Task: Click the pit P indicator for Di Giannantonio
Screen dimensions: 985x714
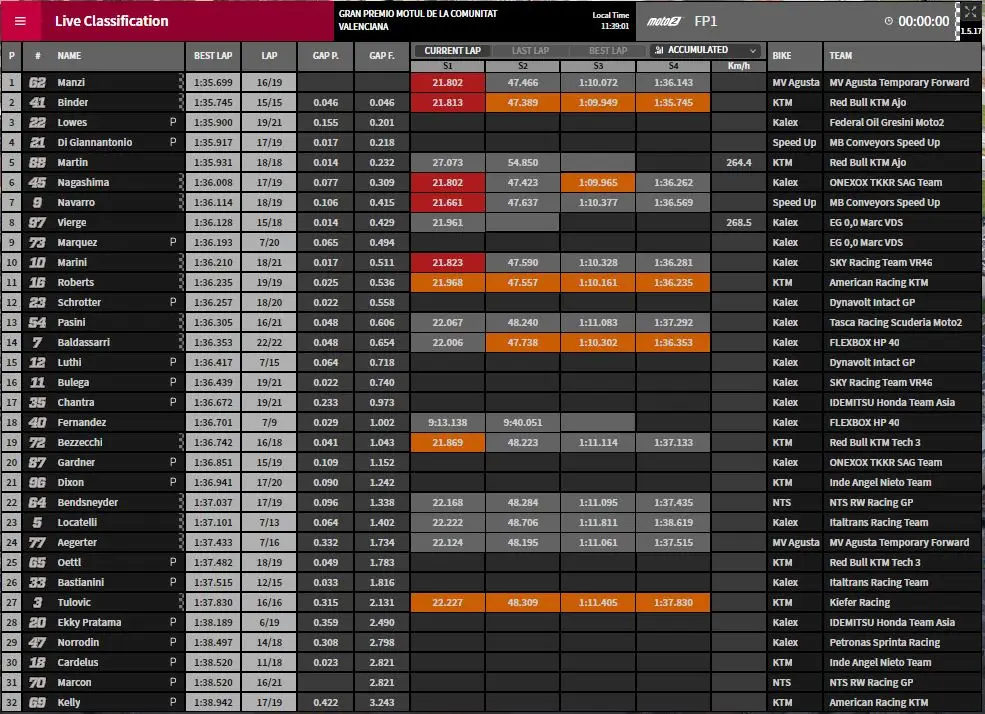Action: point(173,142)
